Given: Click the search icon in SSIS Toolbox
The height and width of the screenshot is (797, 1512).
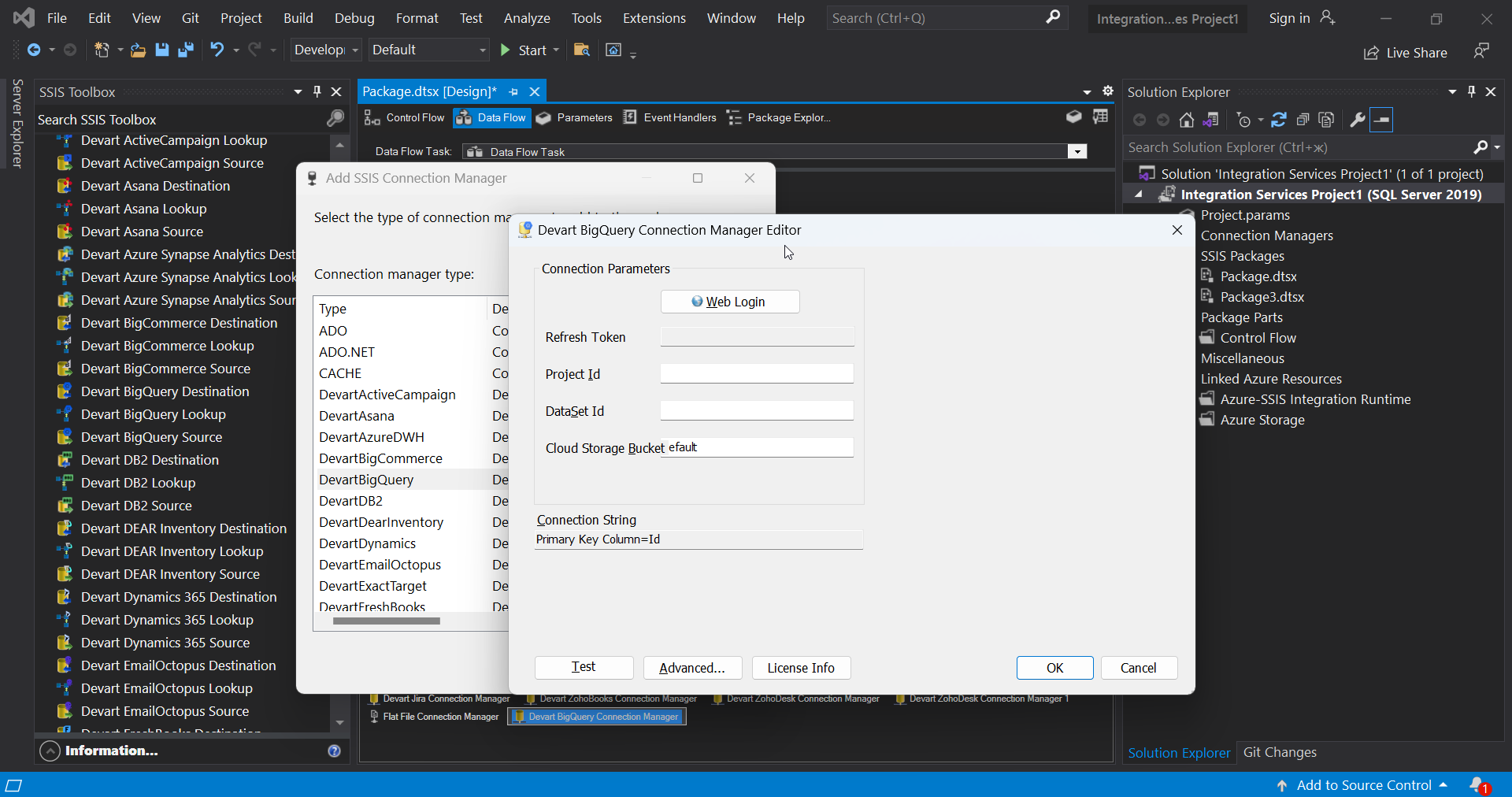Looking at the screenshot, I should 335,119.
